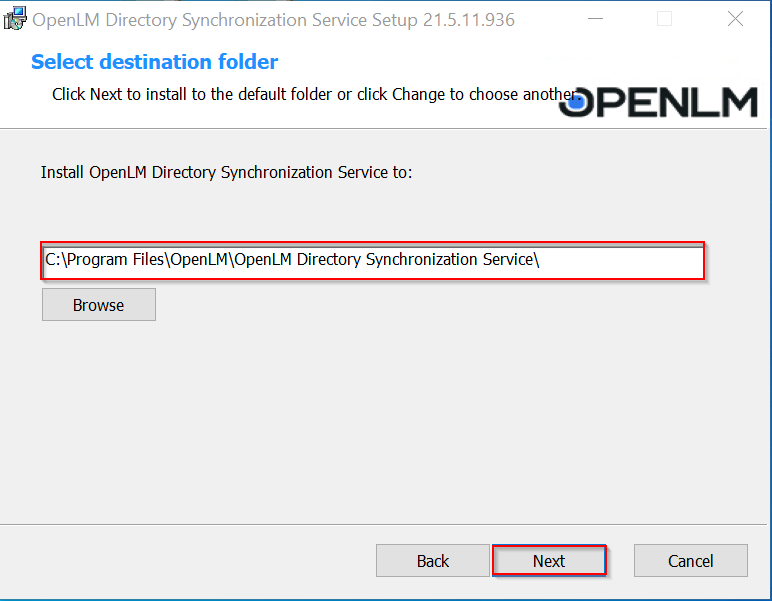Proceed by pressing Next
Screen dimensions: 772x601
click(x=549, y=561)
